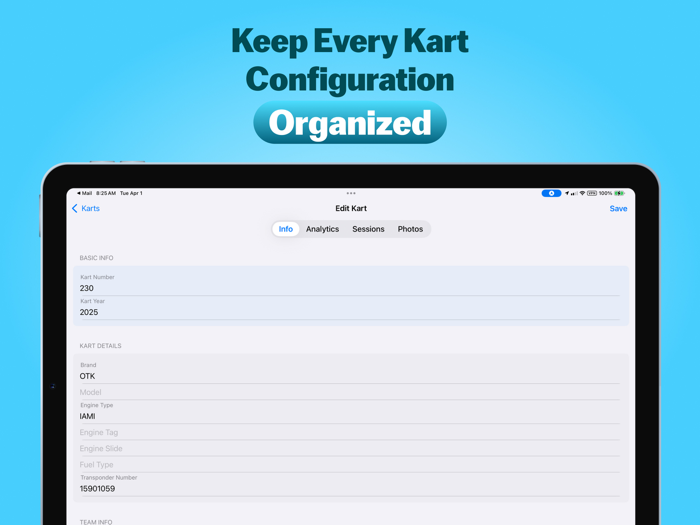This screenshot has width=700, height=525.
Task: Tap the location arrow status icon
Action: click(x=567, y=193)
